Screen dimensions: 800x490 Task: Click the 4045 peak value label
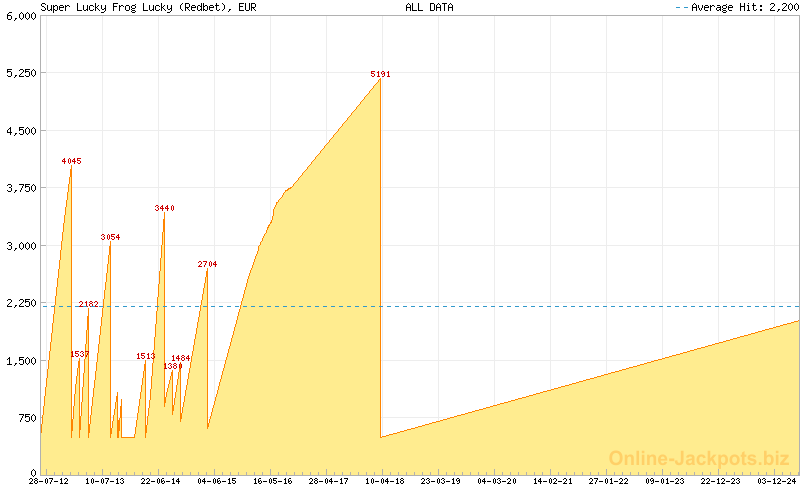[x=71, y=161]
